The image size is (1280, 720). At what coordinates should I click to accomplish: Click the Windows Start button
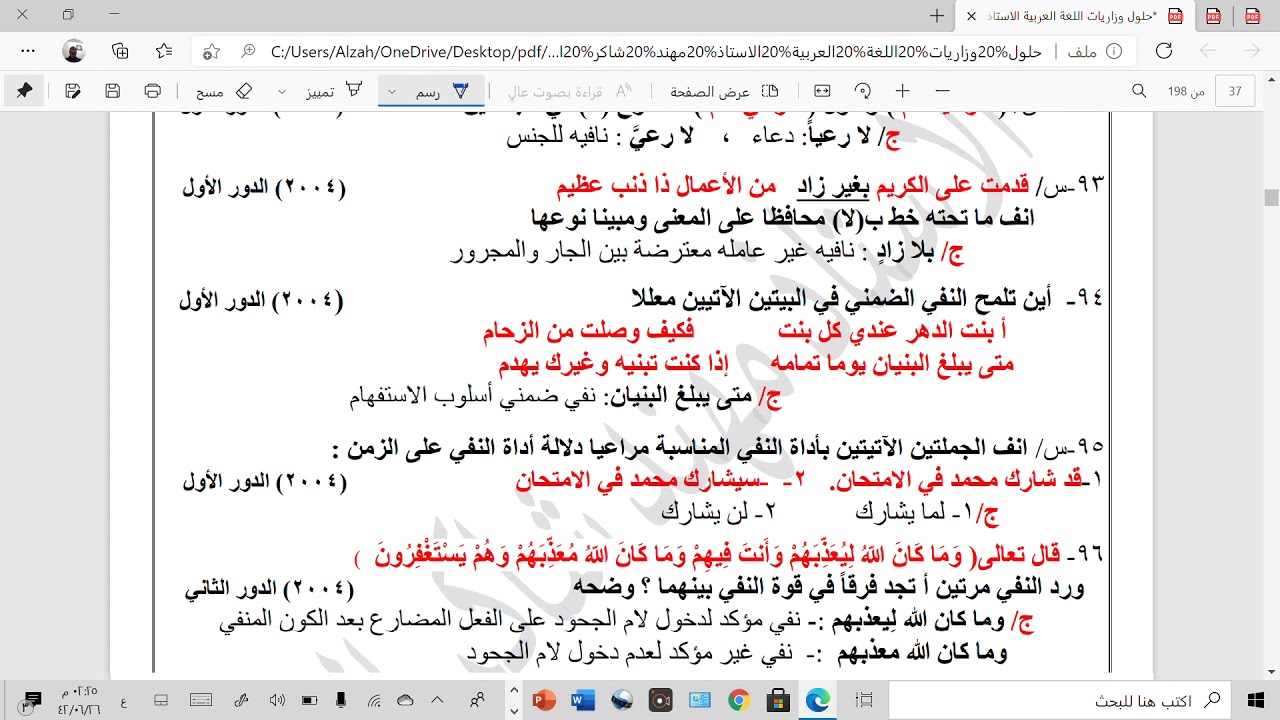pos(1255,700)
